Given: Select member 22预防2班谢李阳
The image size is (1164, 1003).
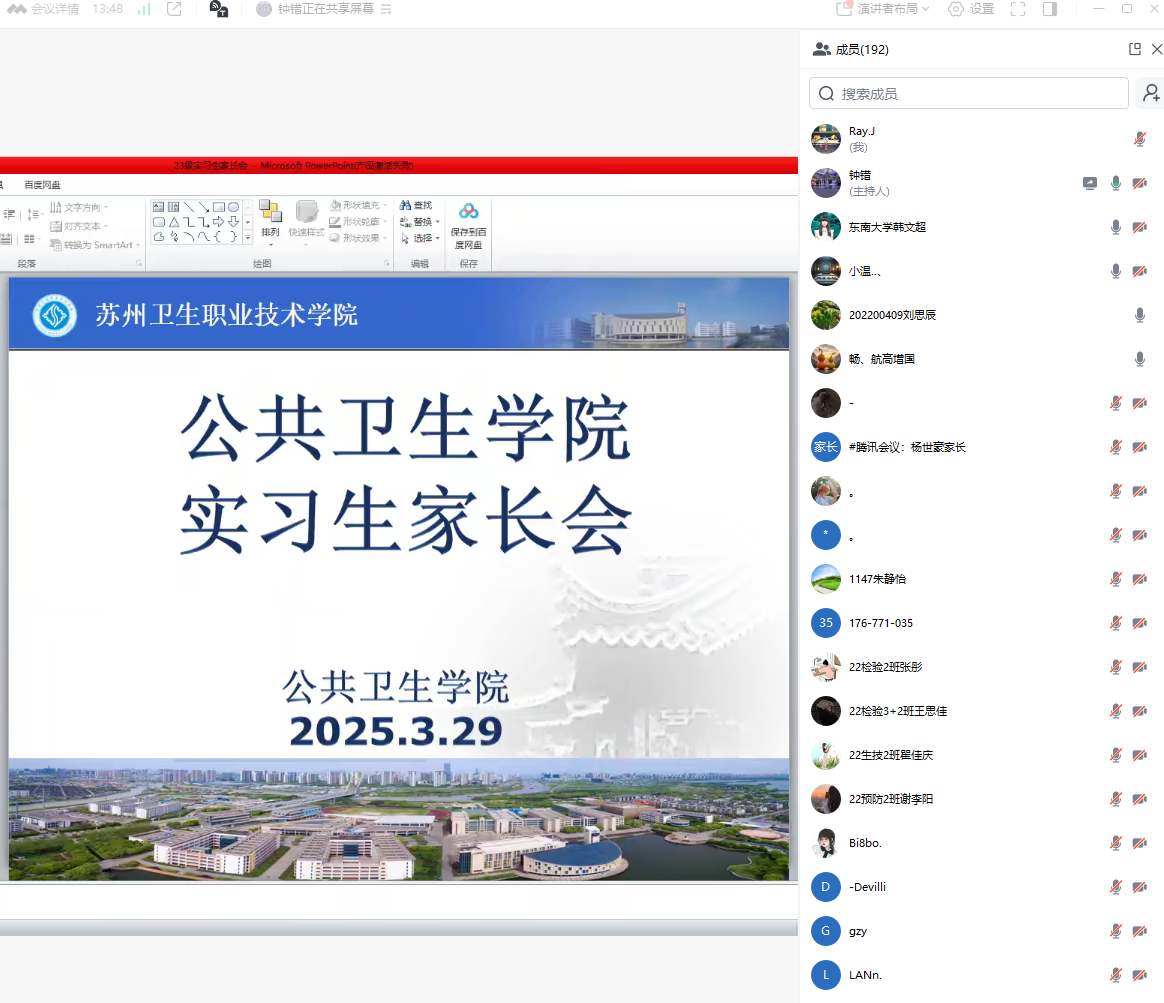Looking at the screenshot, I should coord(981,799).
